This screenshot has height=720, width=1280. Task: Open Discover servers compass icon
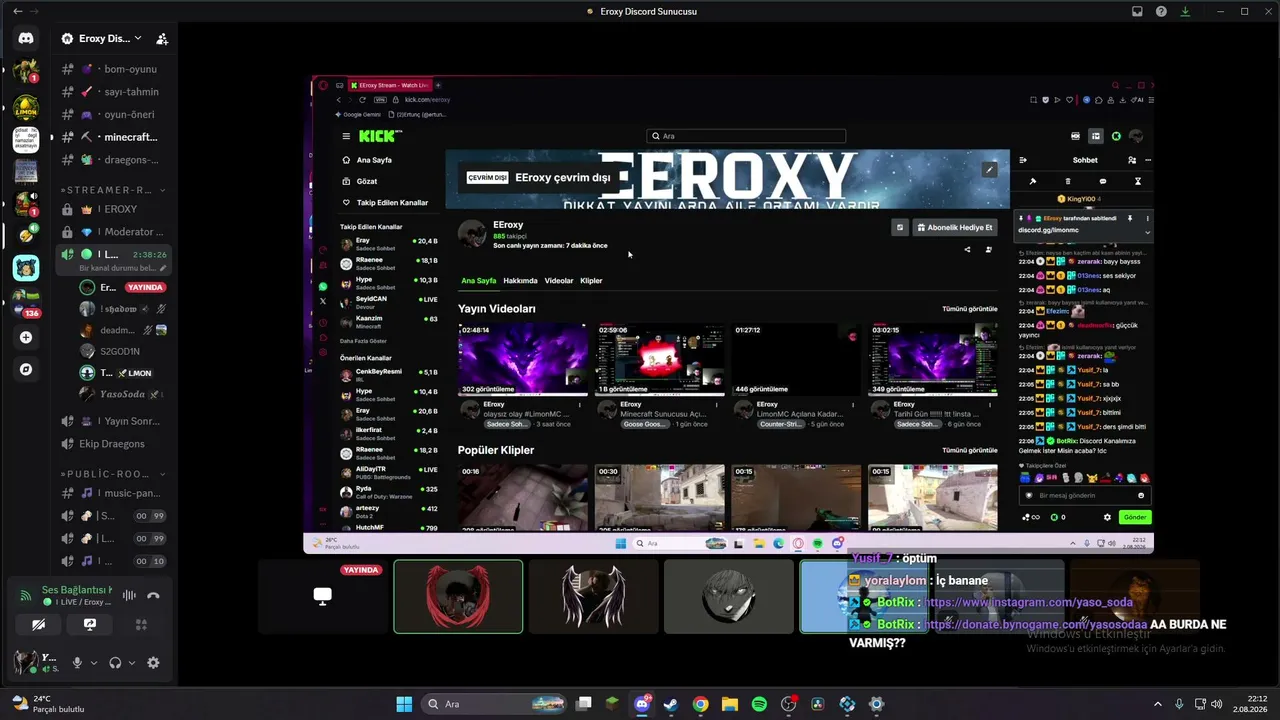click(x=26, y=369)
